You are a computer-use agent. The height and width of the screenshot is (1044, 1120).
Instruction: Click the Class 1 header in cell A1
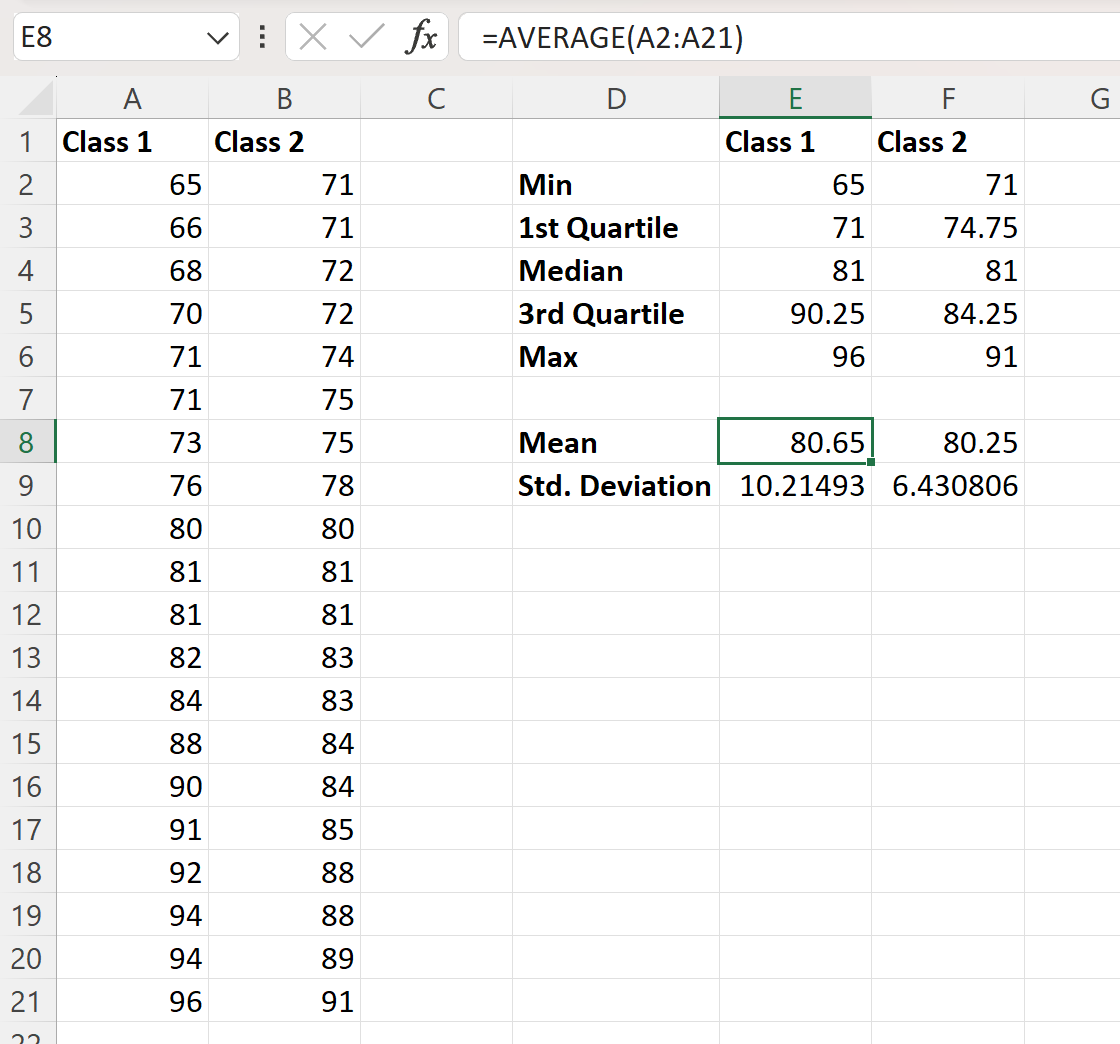[132, 142]
